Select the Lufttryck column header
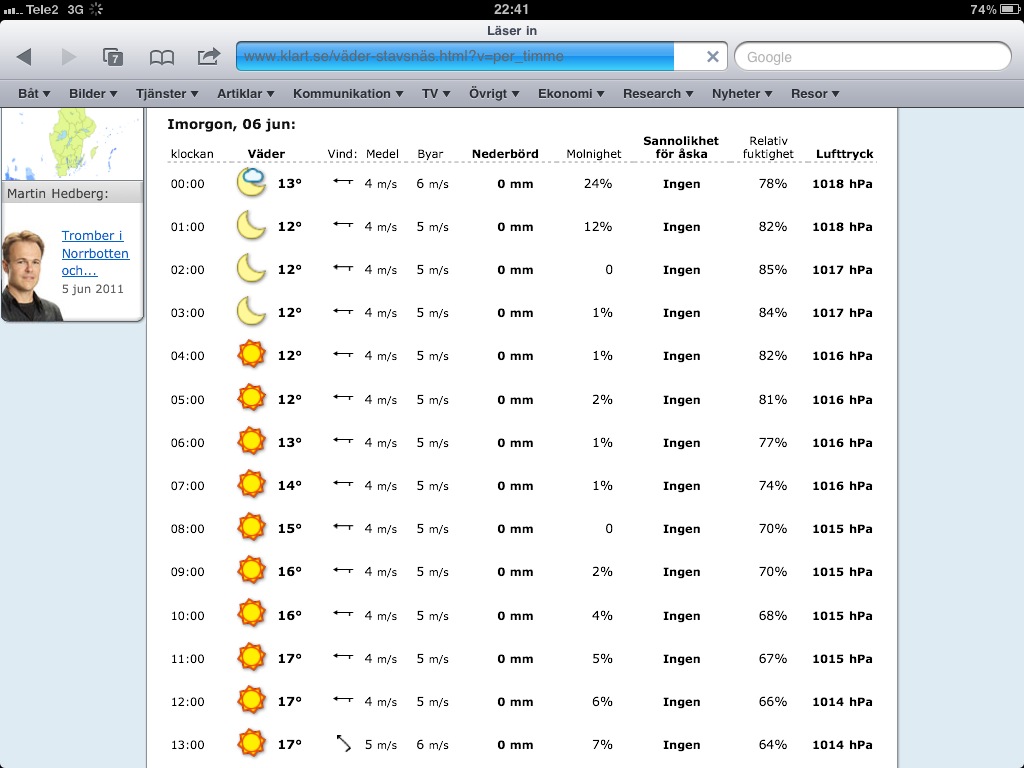This screenshot has height=768, width=1024. [844, 154]
